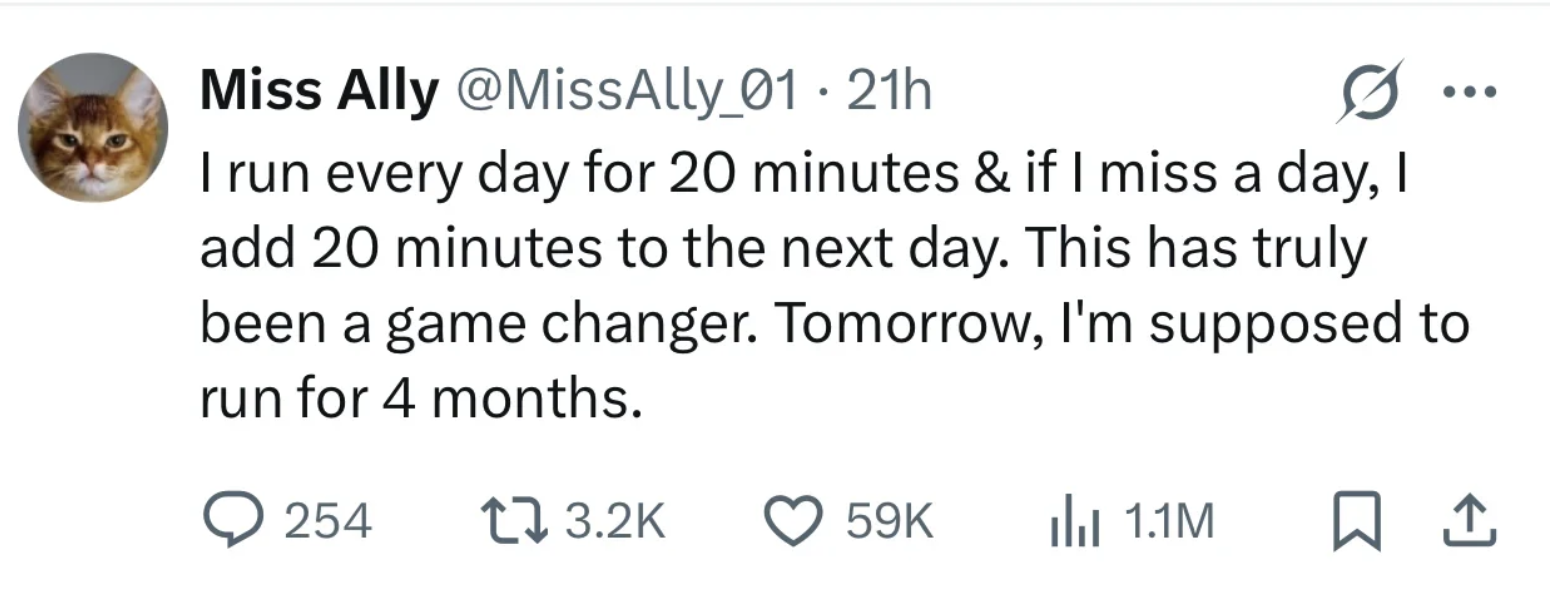
Task: Open the Grok explain-post slashed circle icon
Action: click(1369, 91)
